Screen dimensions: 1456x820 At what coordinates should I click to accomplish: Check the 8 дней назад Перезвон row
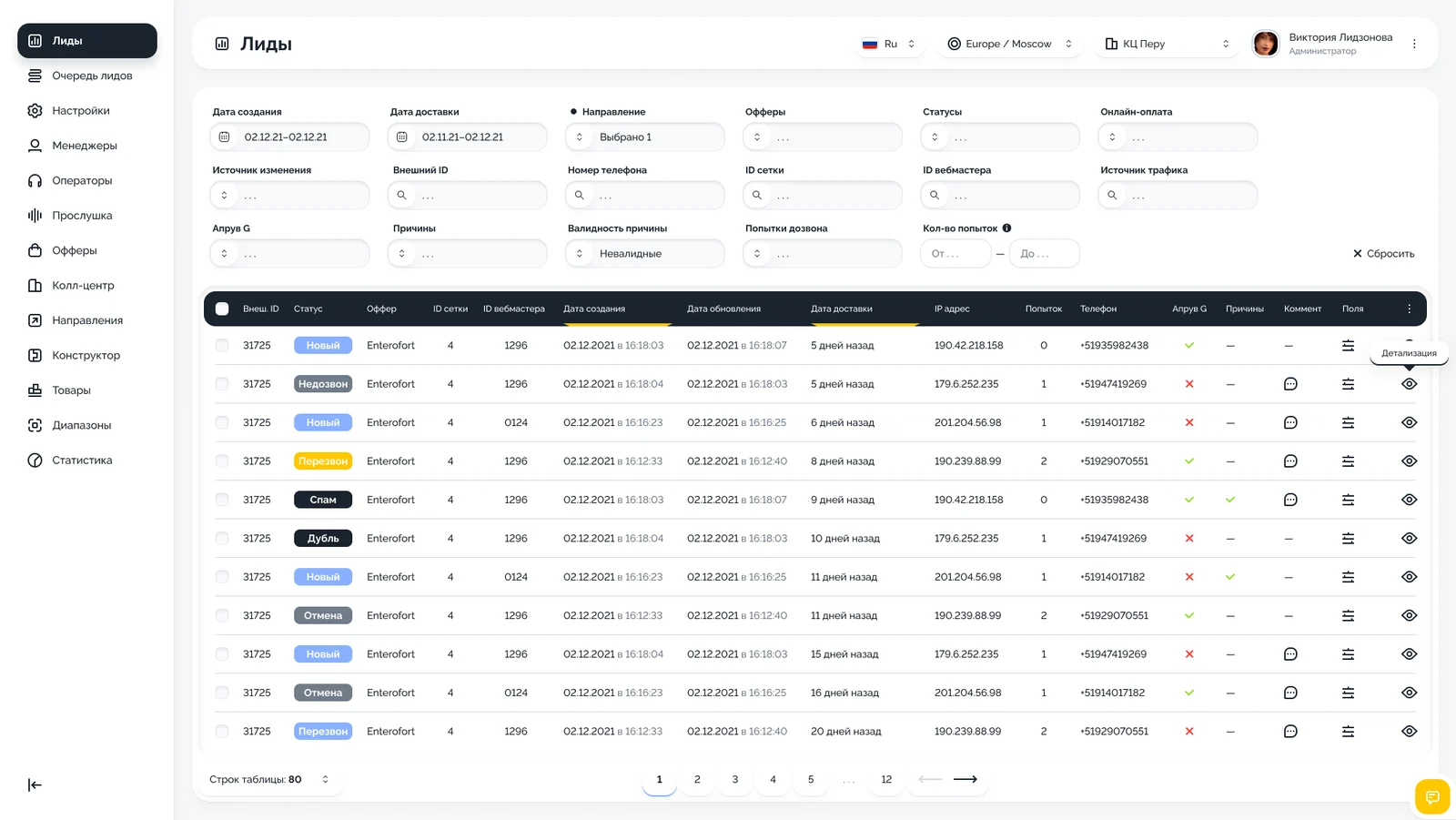222,461
